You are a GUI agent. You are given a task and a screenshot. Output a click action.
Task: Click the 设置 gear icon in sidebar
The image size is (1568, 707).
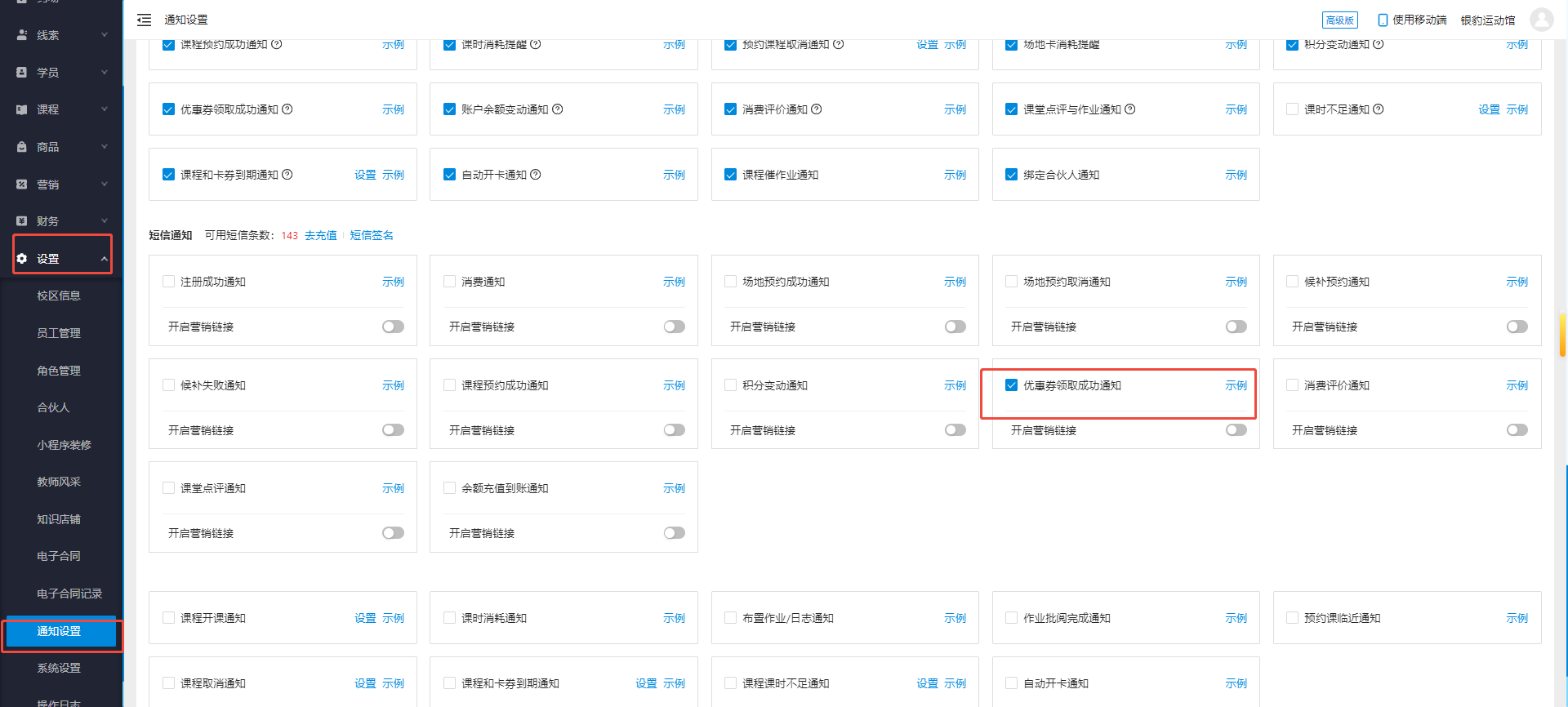22,259
